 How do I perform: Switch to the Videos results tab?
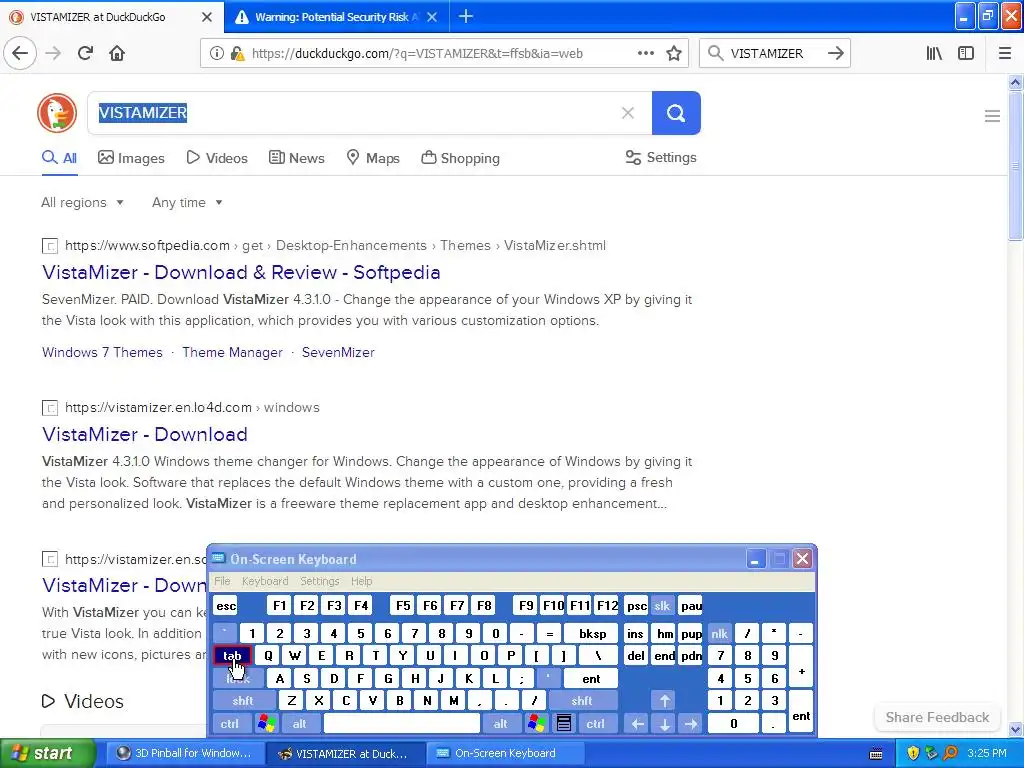[217, 158]
